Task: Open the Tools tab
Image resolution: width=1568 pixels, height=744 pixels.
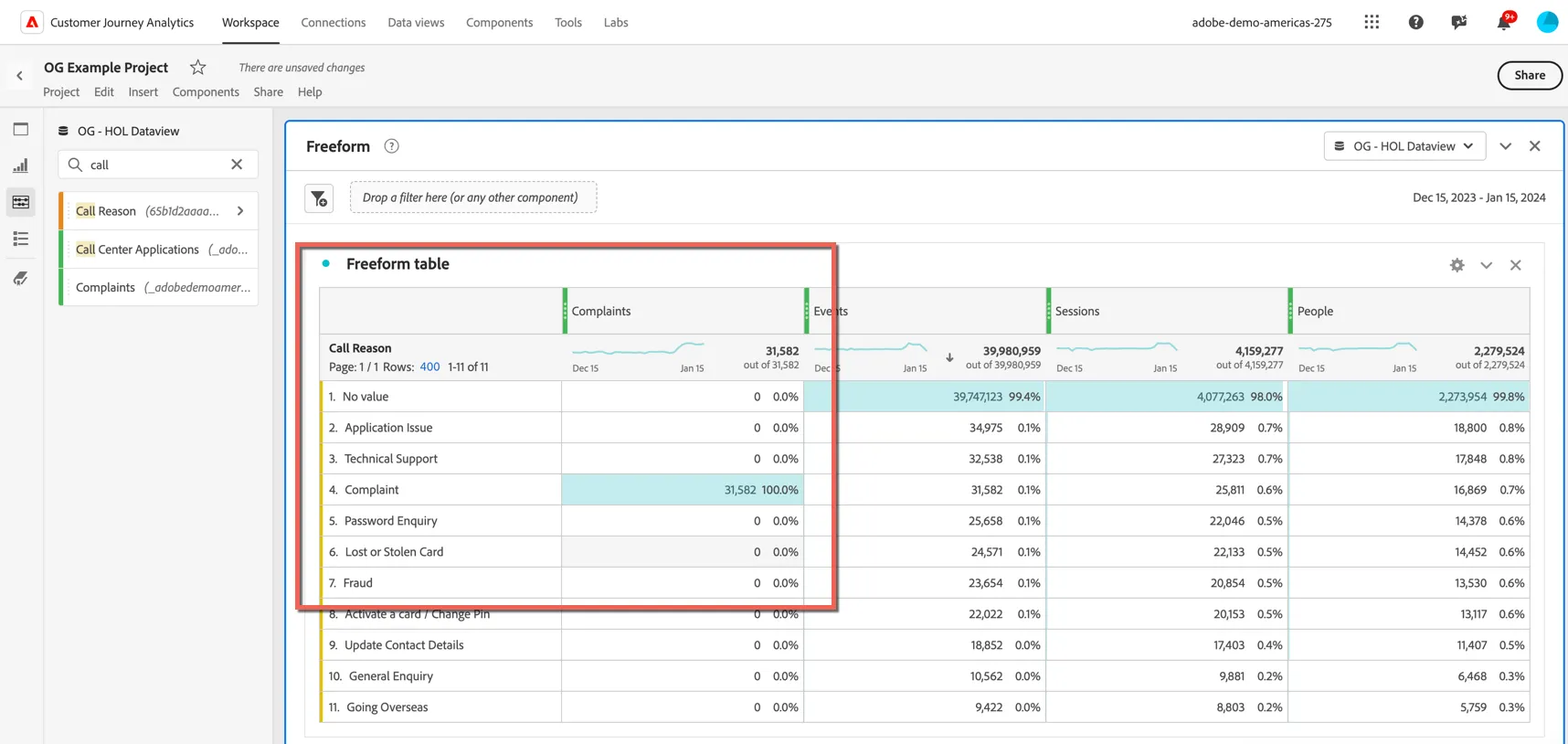Action: point(568,22)
